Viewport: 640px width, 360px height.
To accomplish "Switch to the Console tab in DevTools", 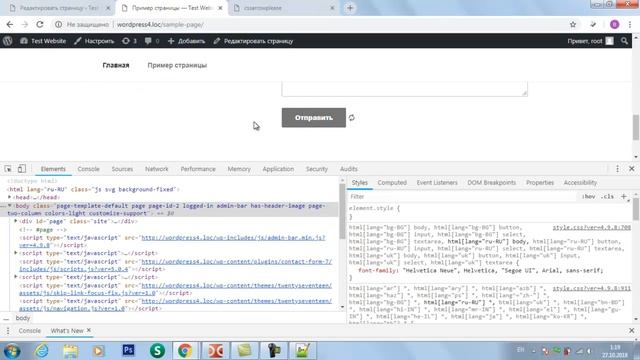I will [89, 169].
